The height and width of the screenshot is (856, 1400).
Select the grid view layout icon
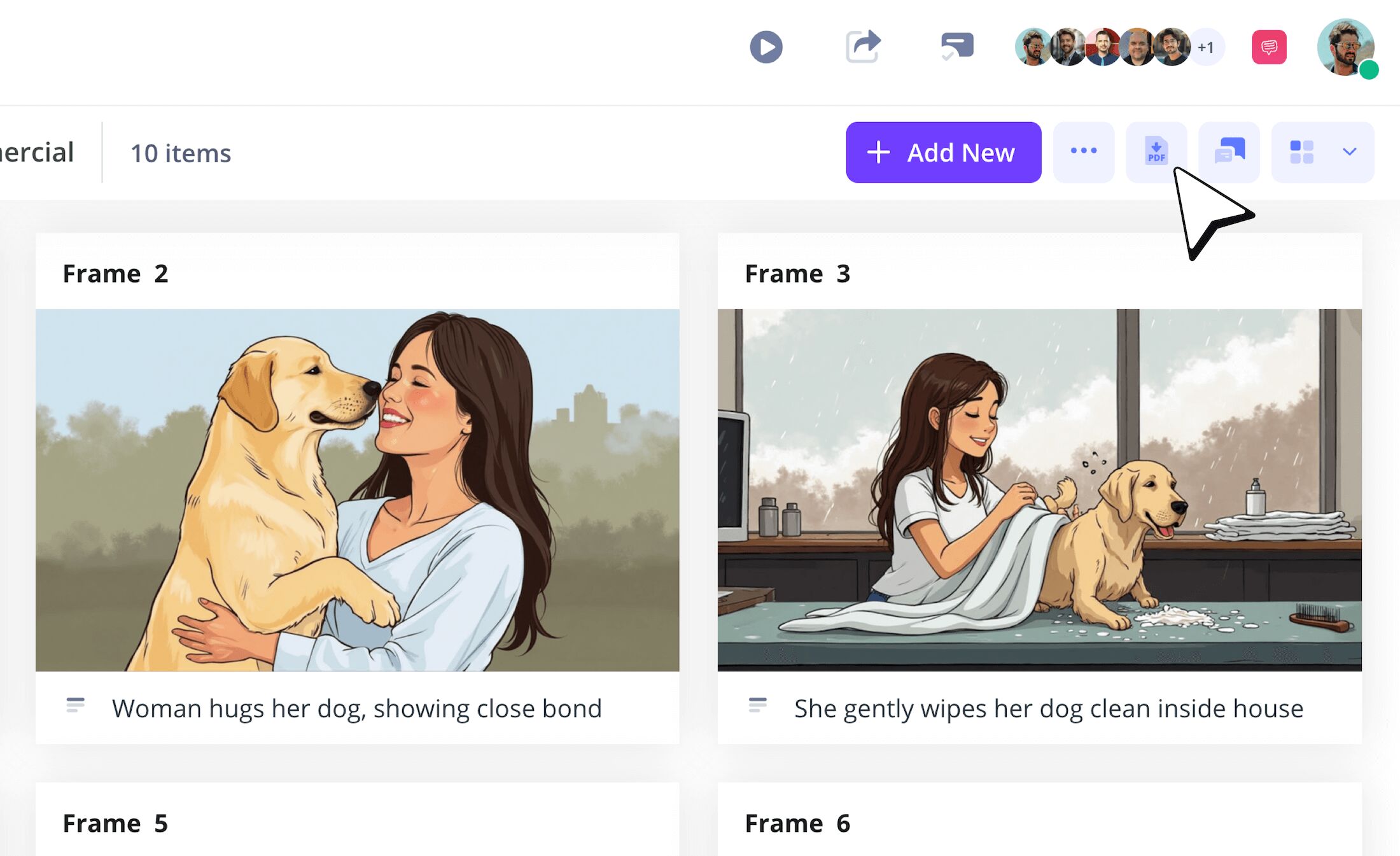click(1301, 151)
